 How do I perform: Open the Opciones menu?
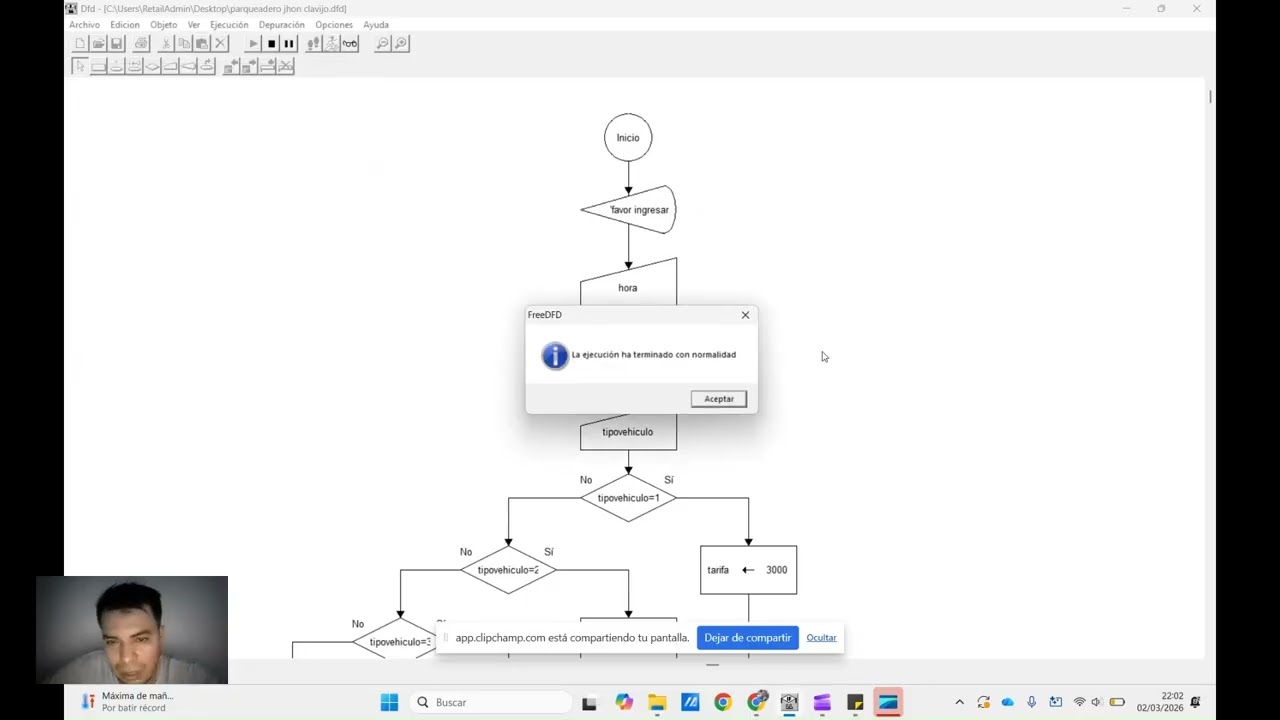pyautogui.click(x=334, y=24)
